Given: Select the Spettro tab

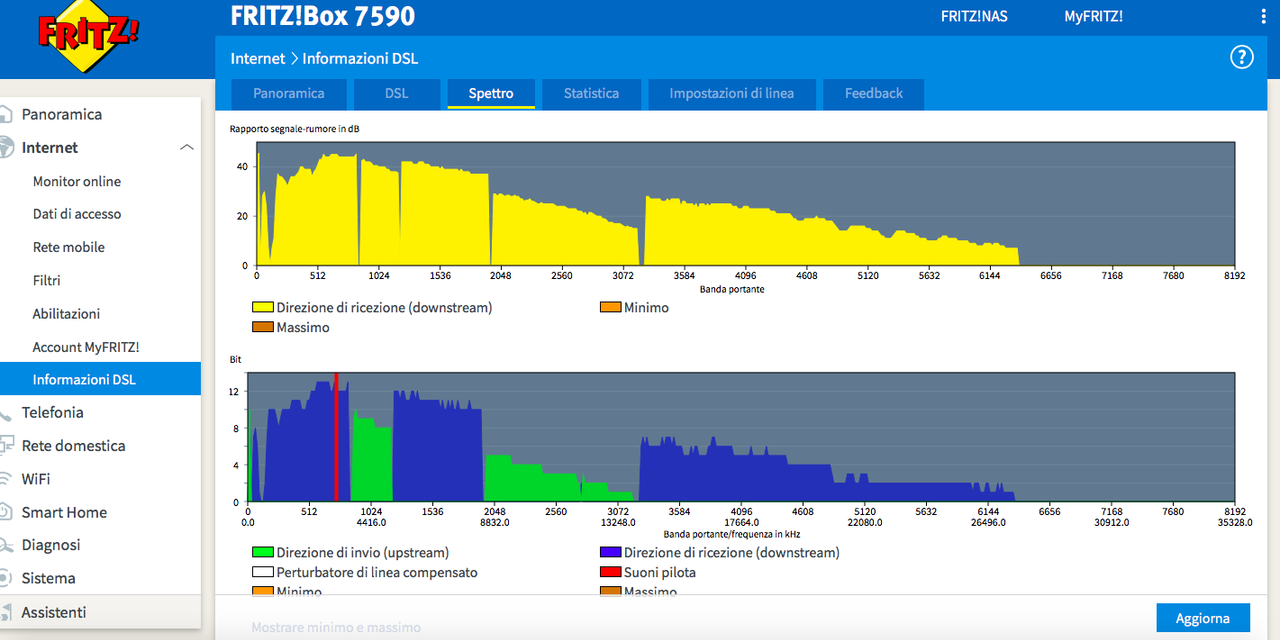Looking at the screenshot, I should click(491, 94).
